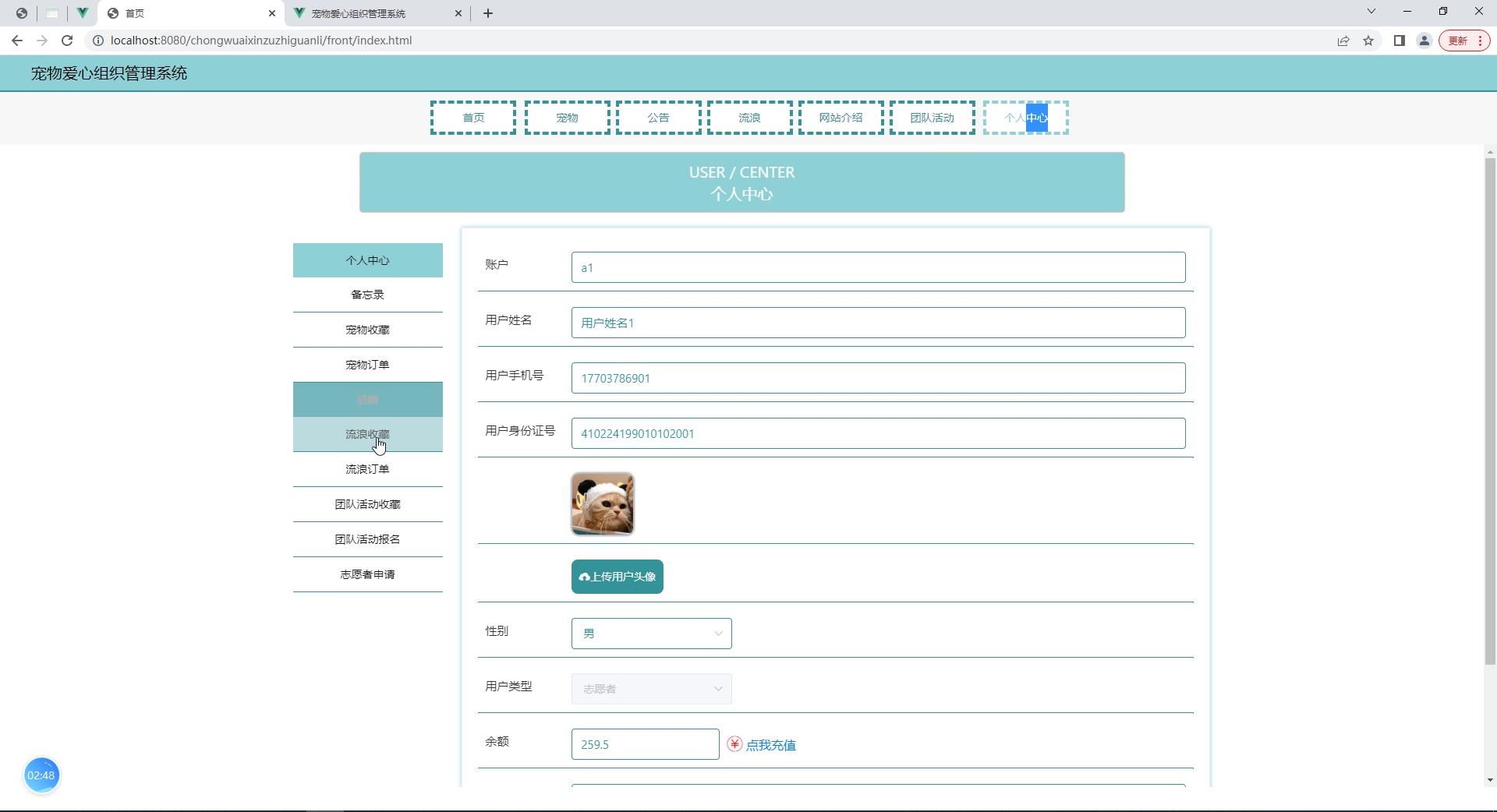This screenshot has height=812, width=1497.
Task: Open browser side panel icon
Action: [x=1400, y=41]
